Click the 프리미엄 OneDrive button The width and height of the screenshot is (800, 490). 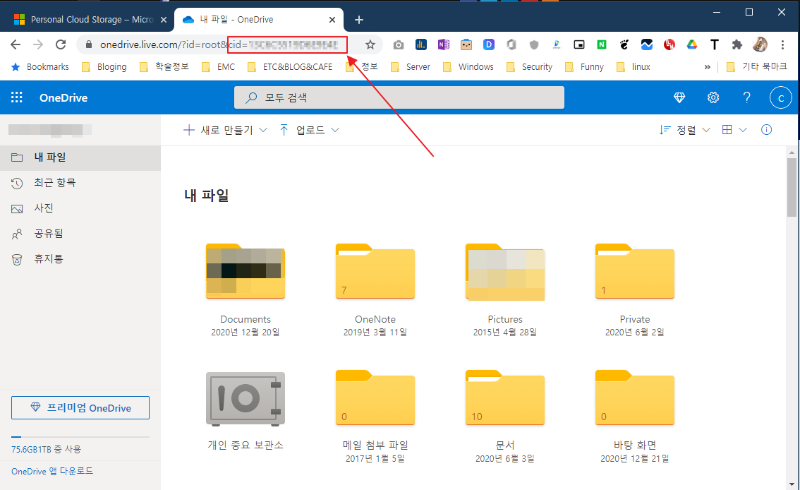tap(81, 408)
